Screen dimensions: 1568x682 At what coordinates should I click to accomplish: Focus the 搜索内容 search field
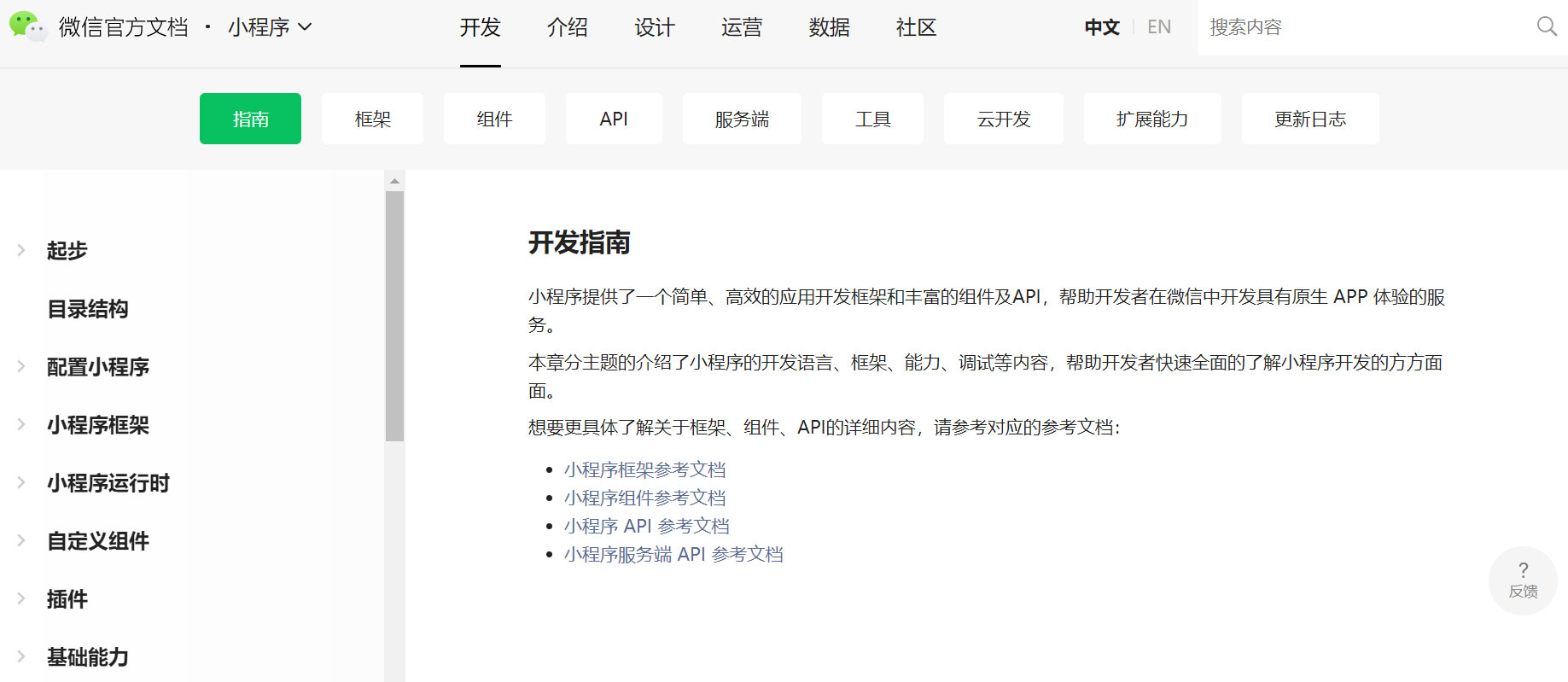tap(1366, 27)
